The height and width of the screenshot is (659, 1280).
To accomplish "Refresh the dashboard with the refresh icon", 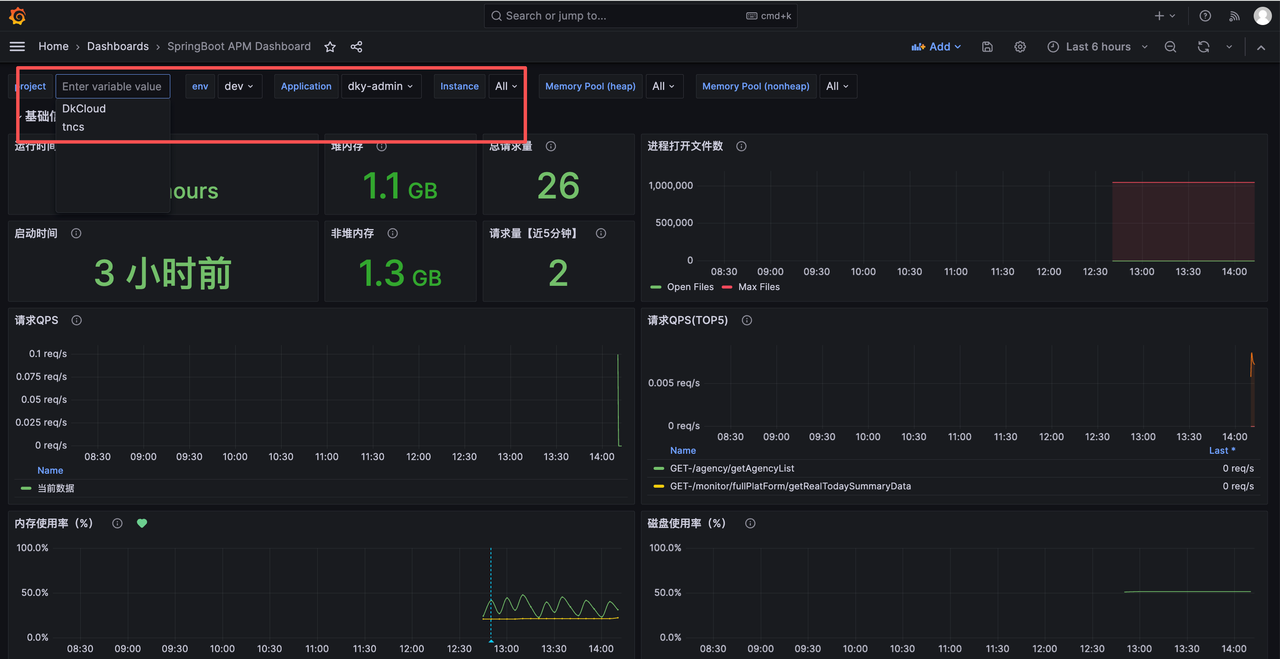I will tap(1203, 47).
